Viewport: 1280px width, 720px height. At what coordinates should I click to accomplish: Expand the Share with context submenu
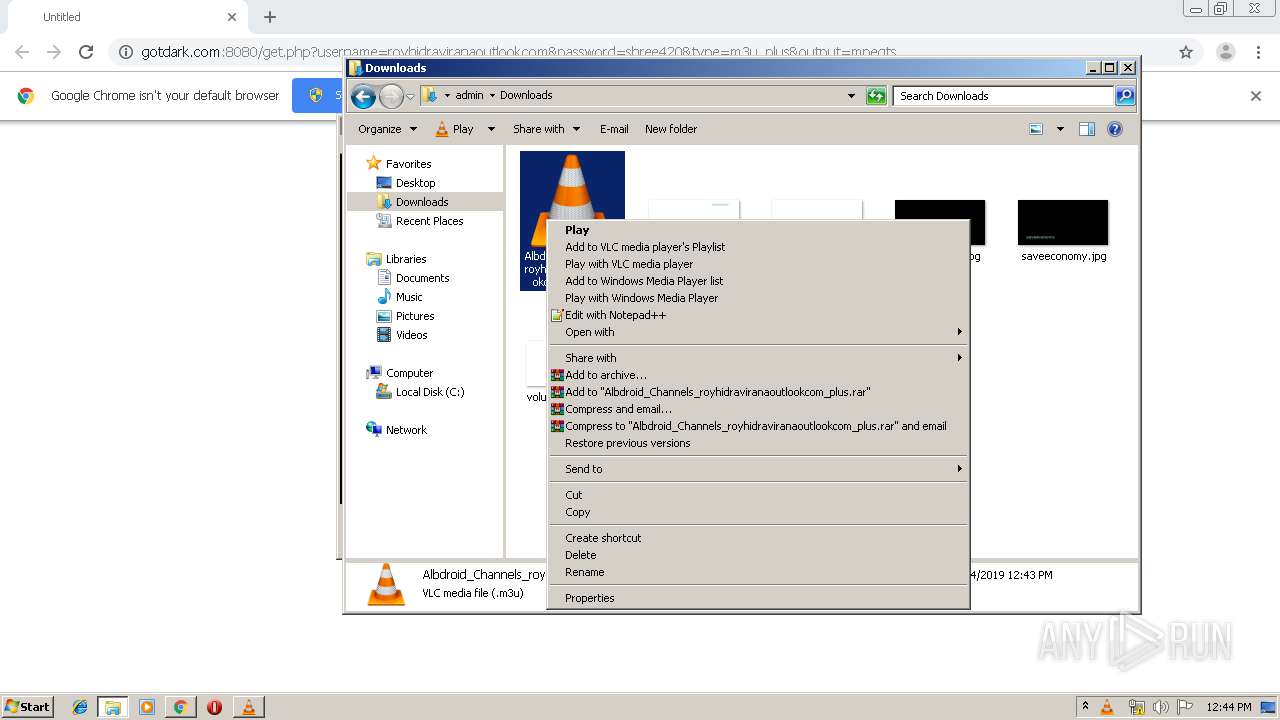pos(757,358)
